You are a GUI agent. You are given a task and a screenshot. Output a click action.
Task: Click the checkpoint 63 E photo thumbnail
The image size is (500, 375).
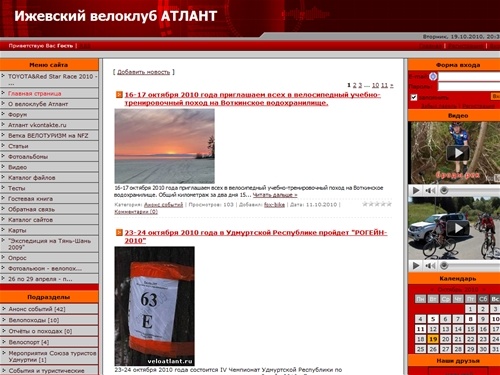(154, 306)
